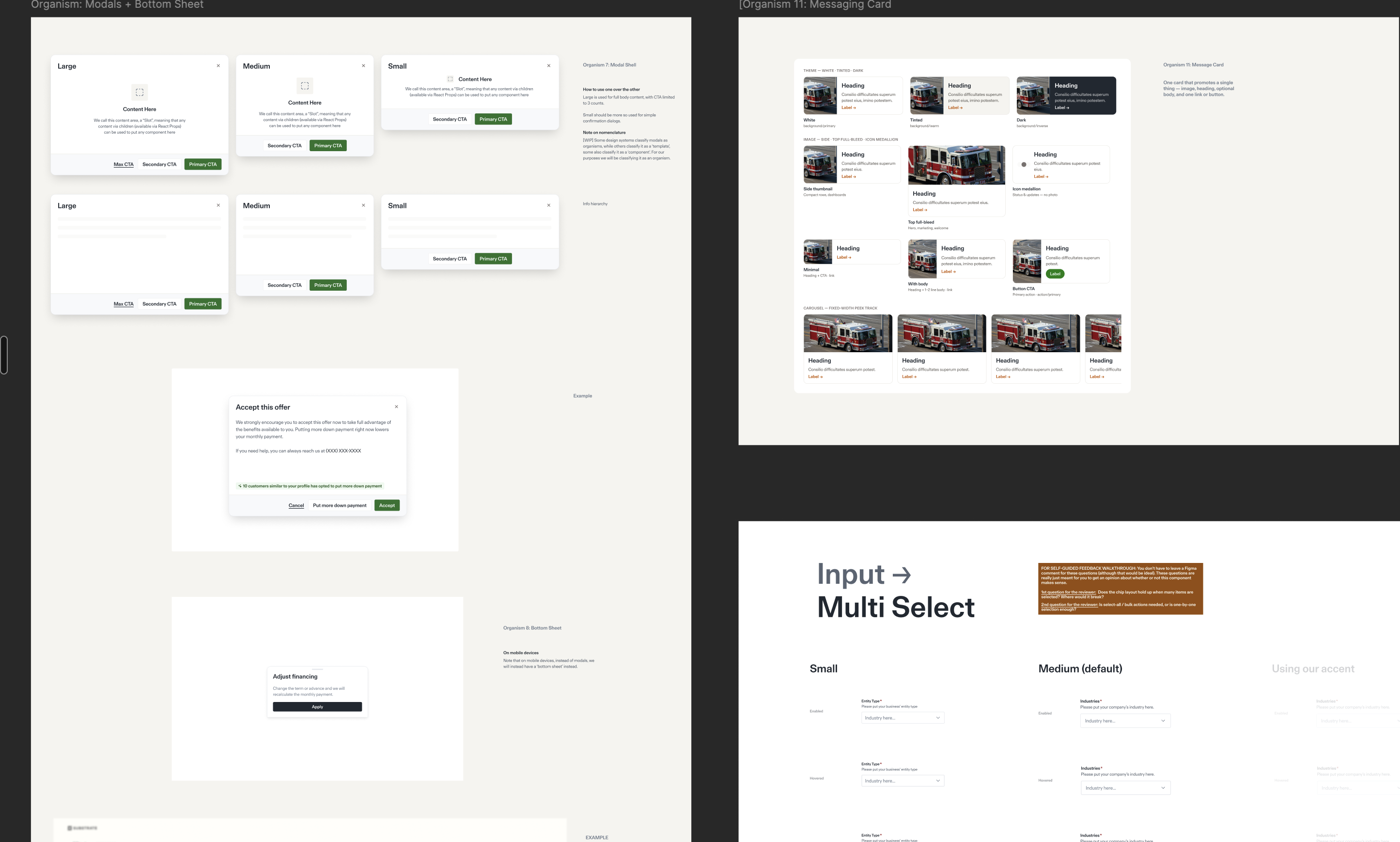Select the dashed slot icon in Medium modal
Screen dimensions: 1400x842
click(x=305, y=86)
